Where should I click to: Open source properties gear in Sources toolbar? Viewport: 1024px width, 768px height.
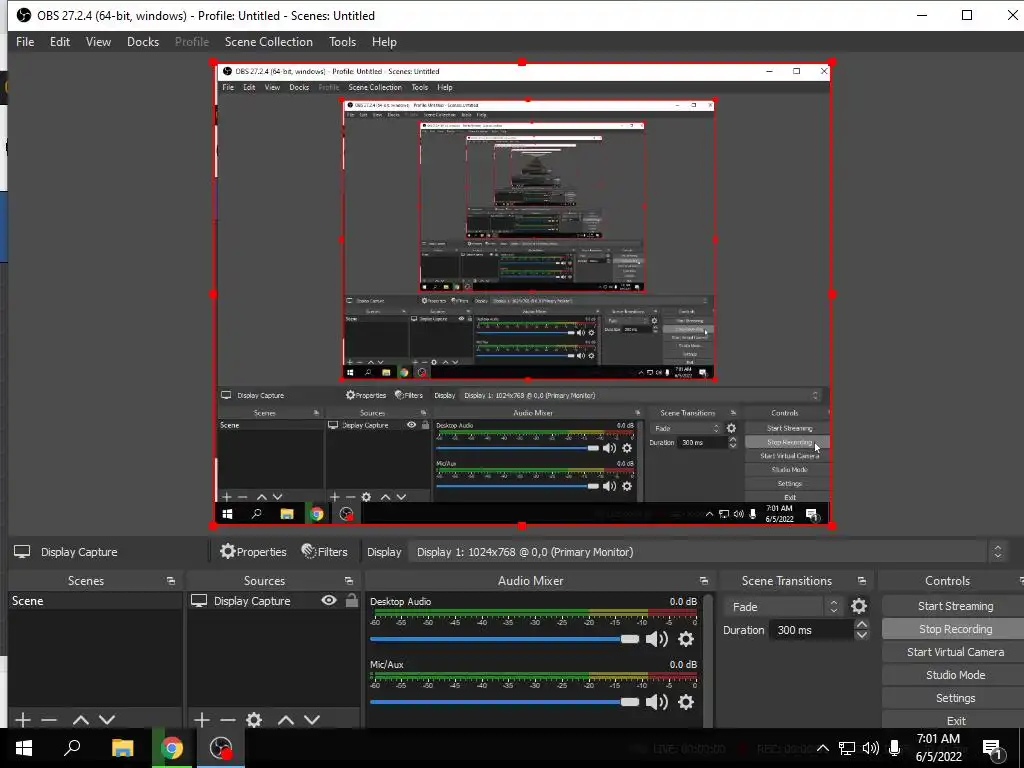pos(254,720)
